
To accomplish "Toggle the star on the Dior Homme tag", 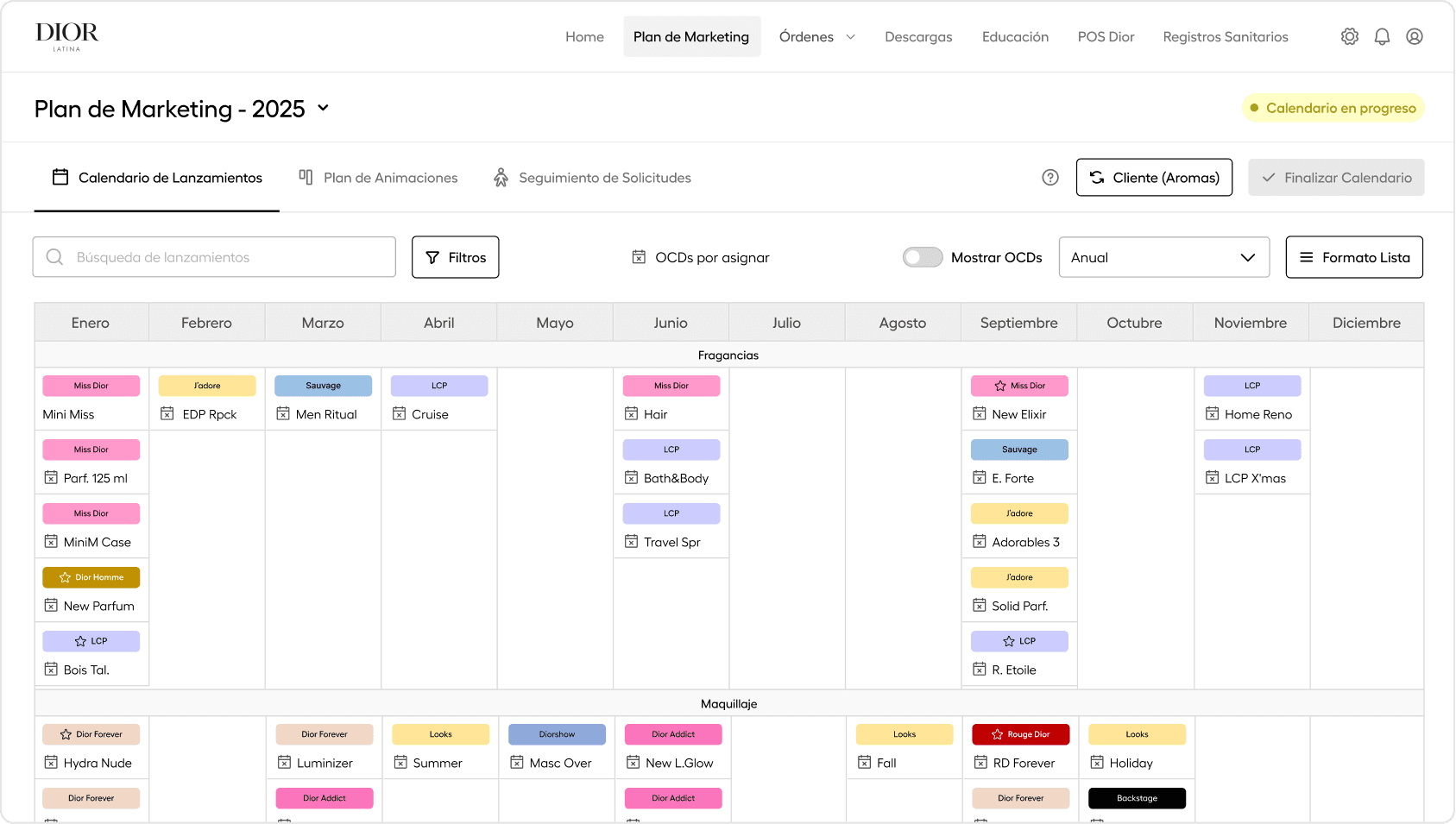I will coord(64,577).
